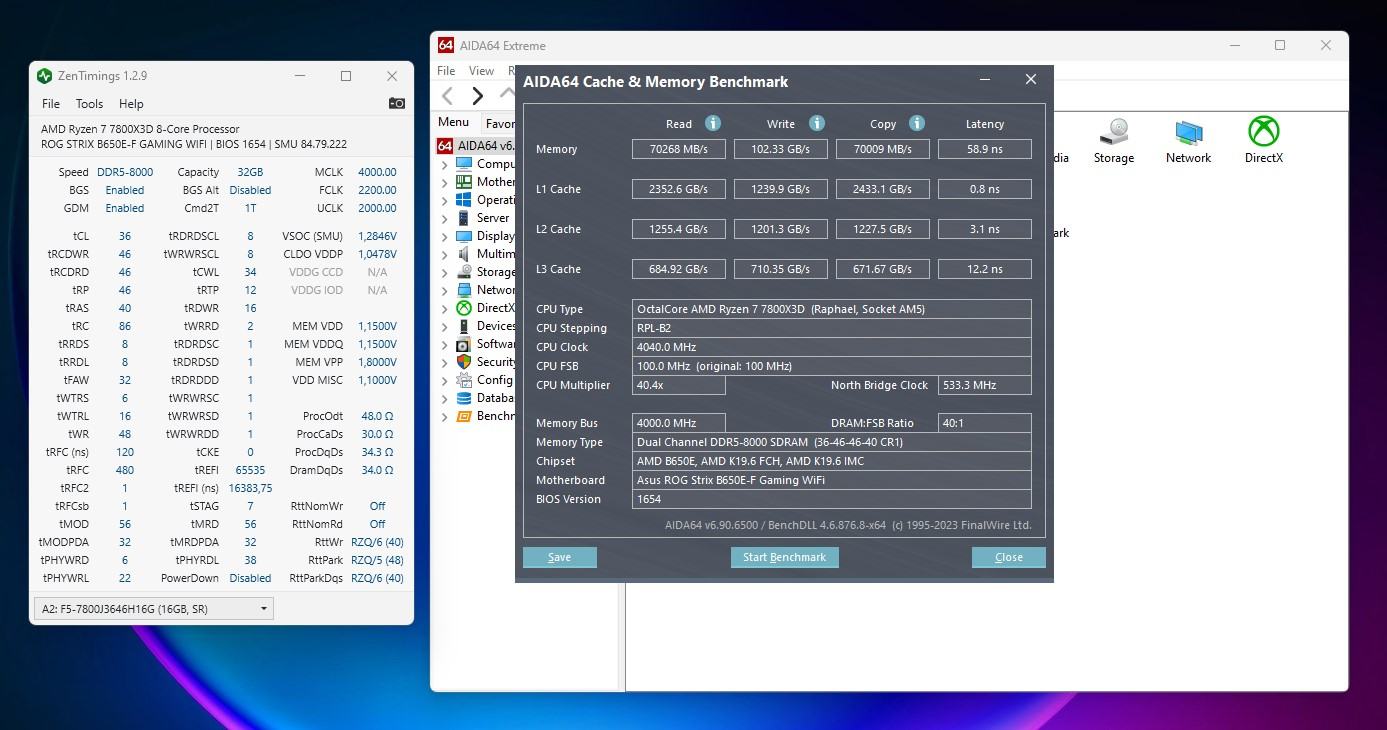Click the Benchmark tree icon
This screenshot has height=730, width=1387.
coord(464,416)
